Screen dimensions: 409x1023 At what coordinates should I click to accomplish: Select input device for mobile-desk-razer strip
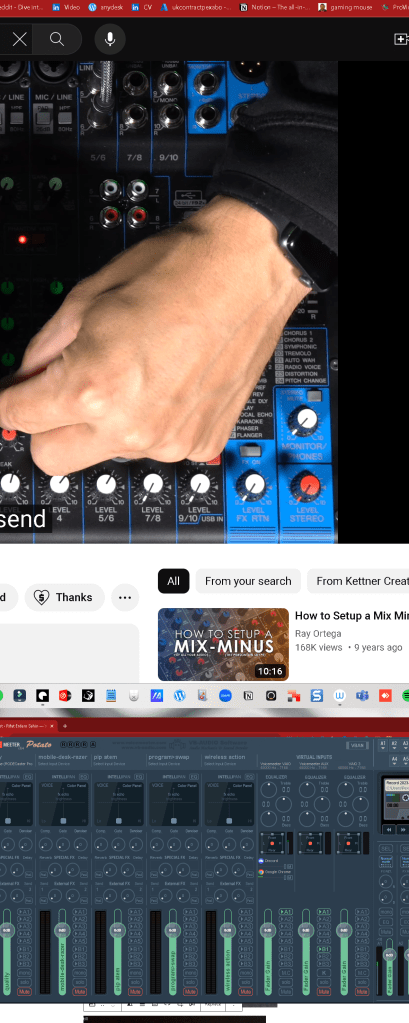[53, 763]
